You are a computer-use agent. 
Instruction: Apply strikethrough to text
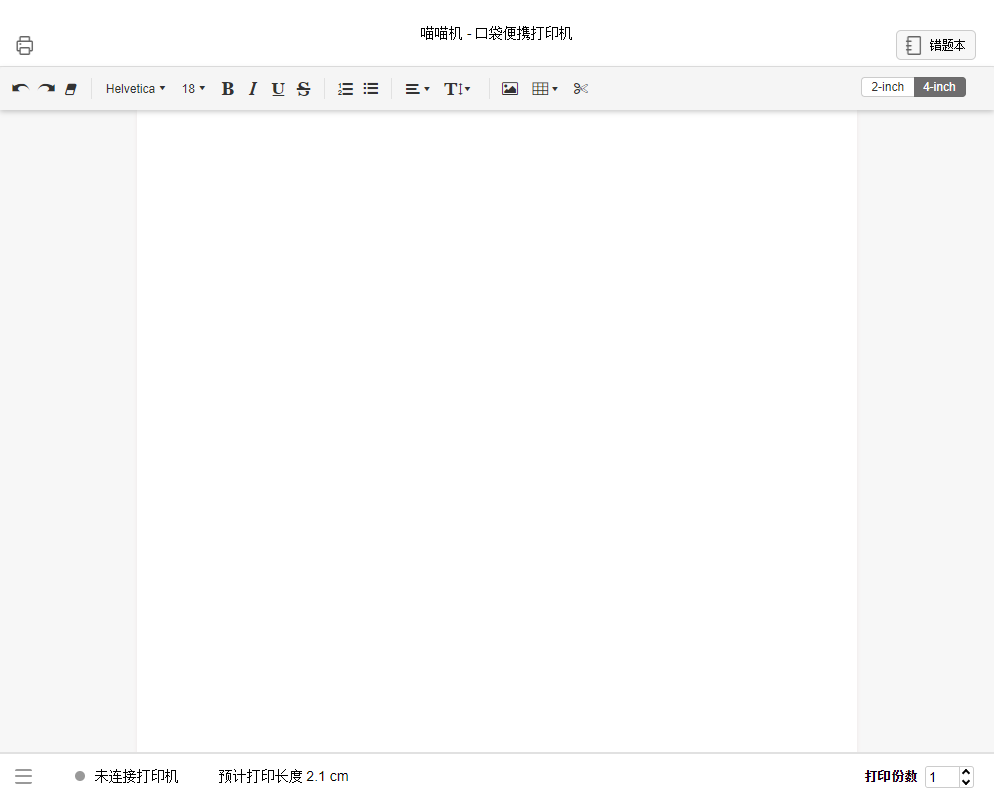304,89
